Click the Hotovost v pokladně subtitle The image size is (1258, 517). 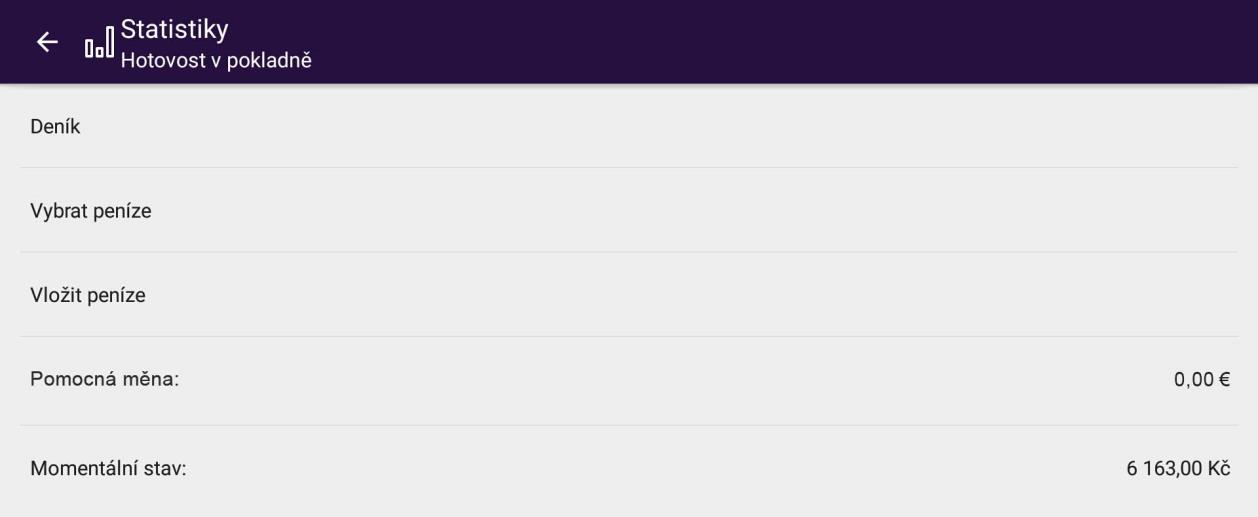(217, 60)
